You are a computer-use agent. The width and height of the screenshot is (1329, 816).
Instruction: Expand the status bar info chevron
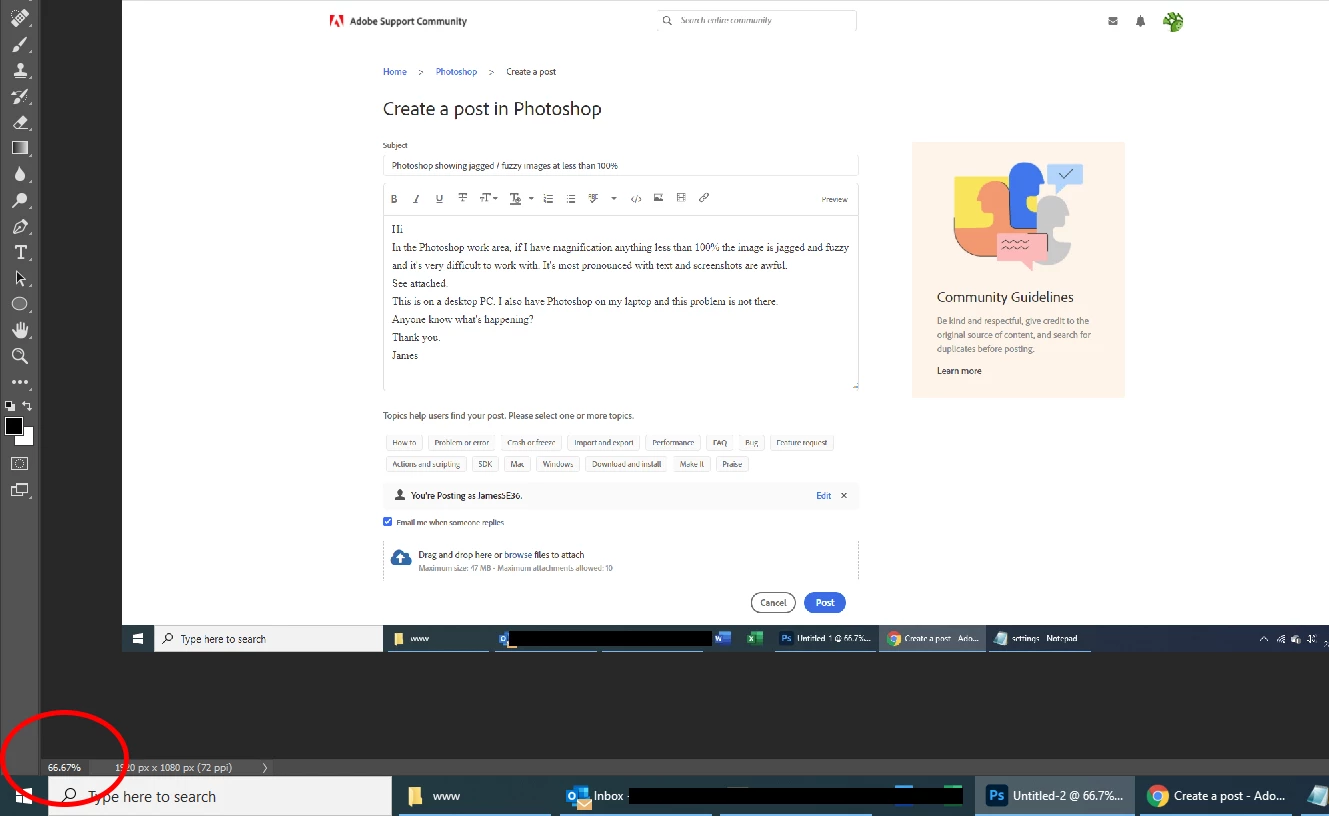coord(265,768)
